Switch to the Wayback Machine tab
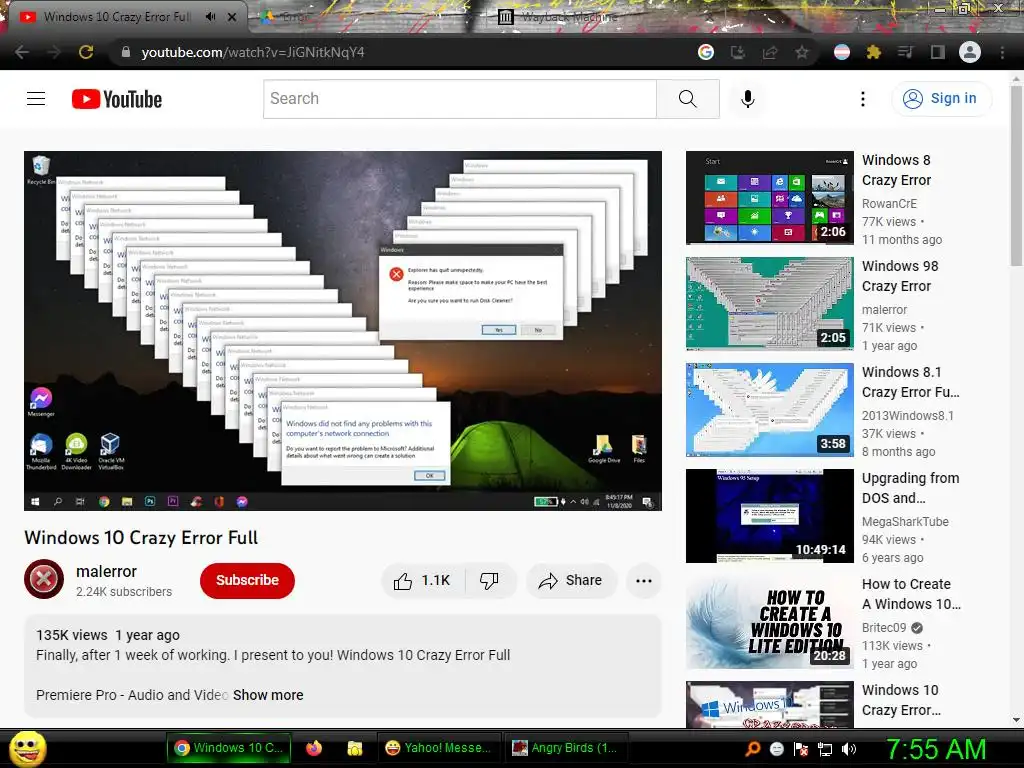 pyautogui.click(x=567, y=17)
